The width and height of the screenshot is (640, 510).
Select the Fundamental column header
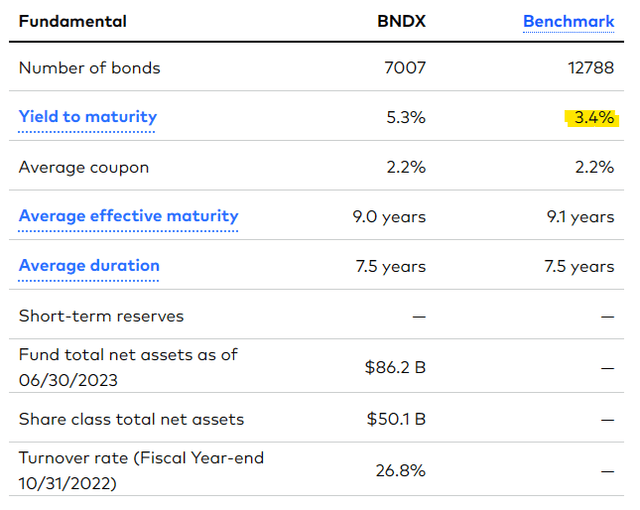(x=73, y=21)
